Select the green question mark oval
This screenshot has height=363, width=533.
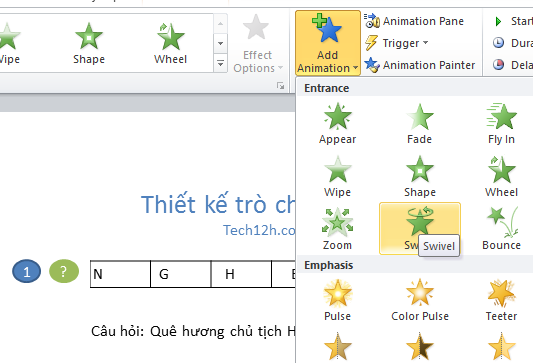coord(64,271)
